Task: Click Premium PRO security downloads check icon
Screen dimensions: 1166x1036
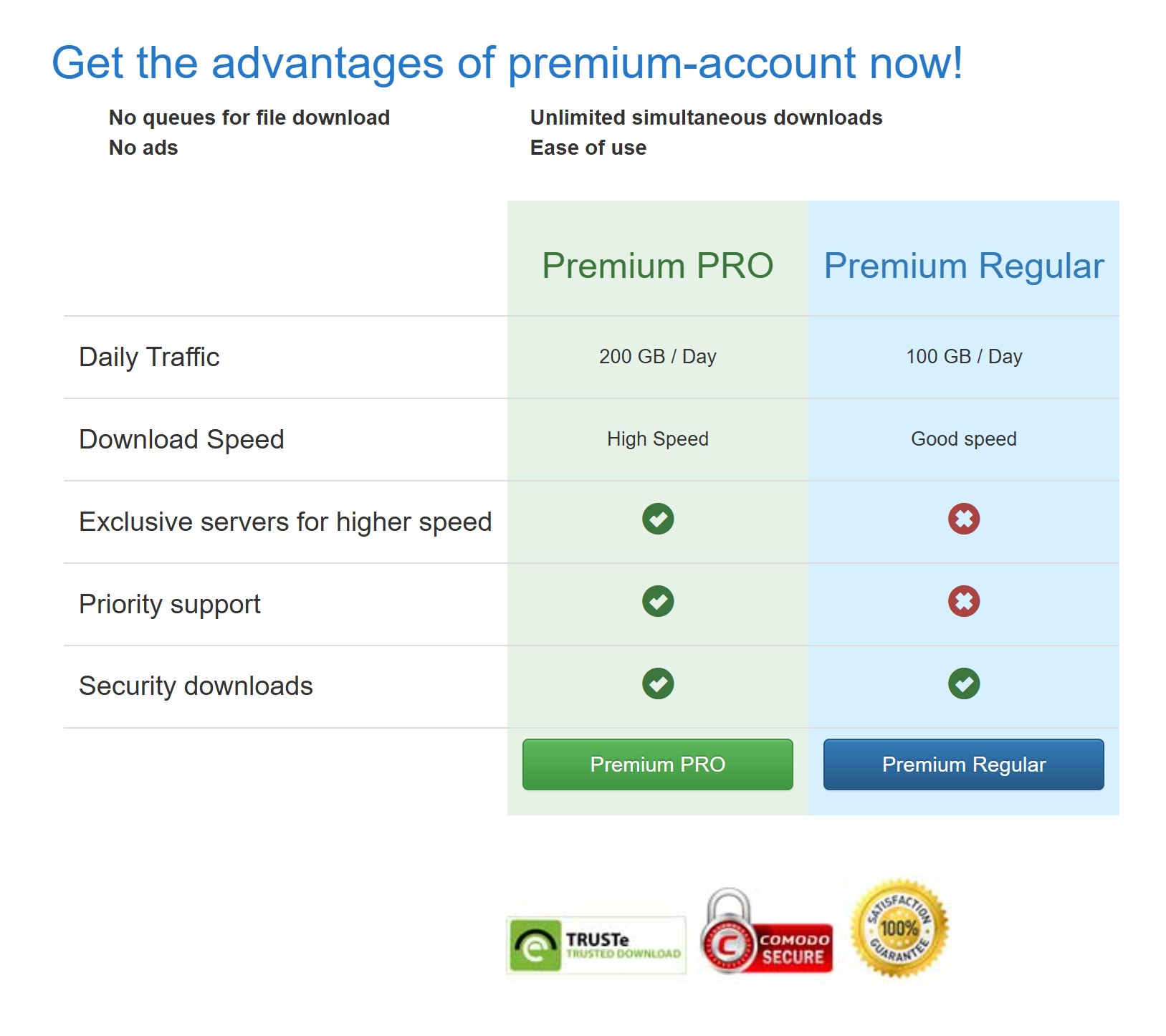Action: [x=658, y=684]
